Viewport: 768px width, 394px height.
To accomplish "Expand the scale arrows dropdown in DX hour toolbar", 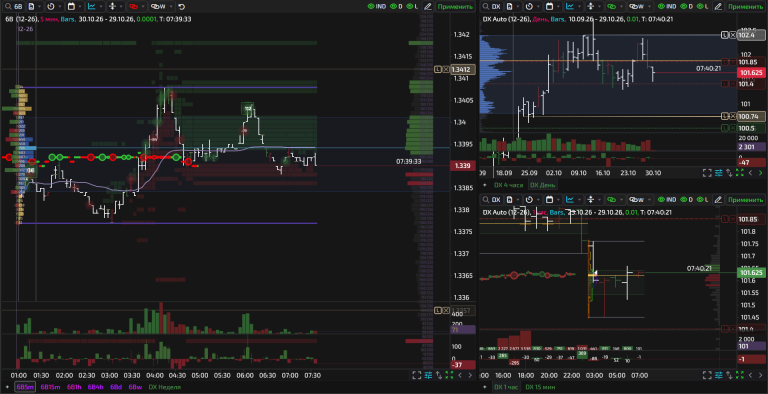I will [x=600, y=199].
